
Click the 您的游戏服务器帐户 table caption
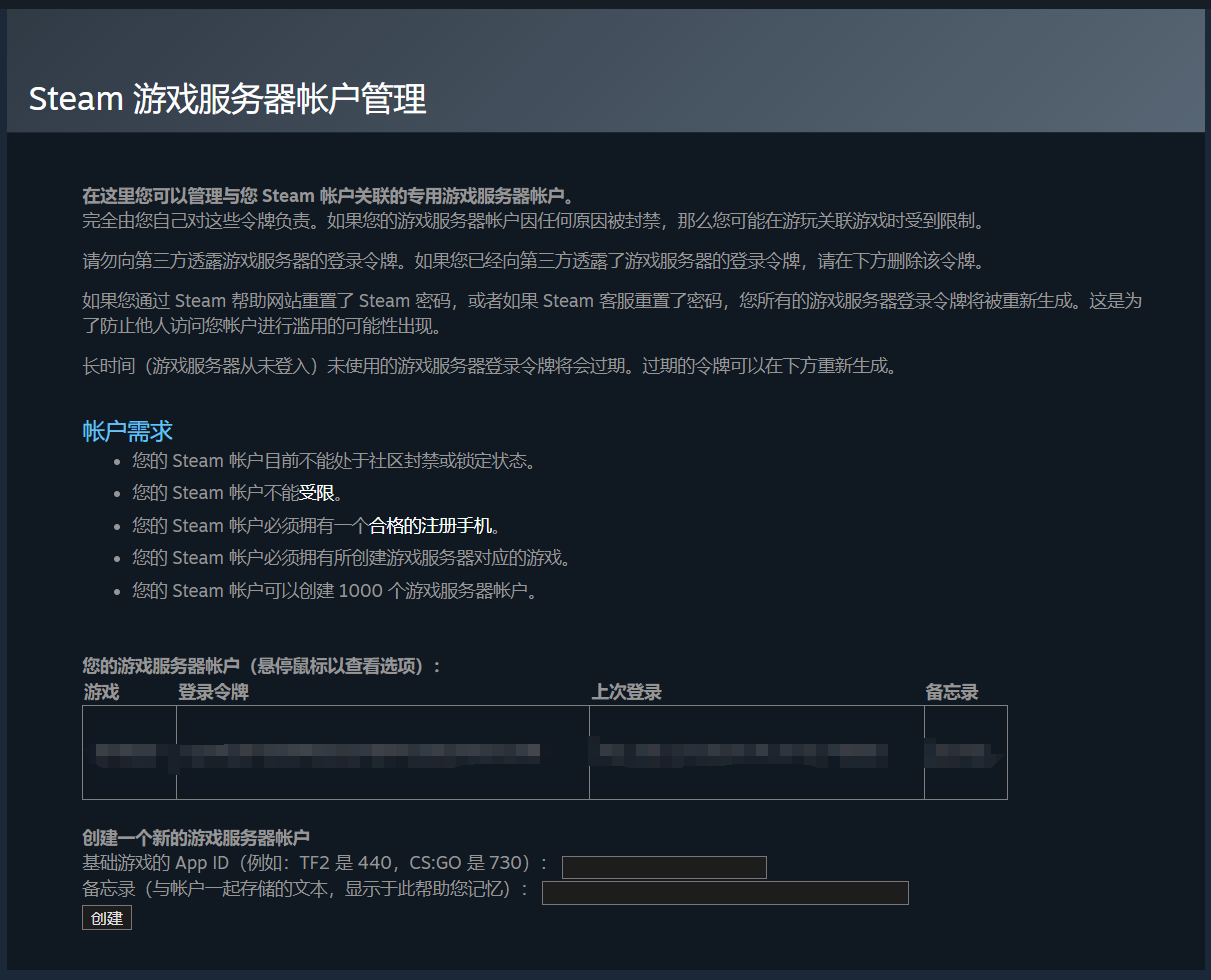pyautogui.click(x=261, y=666)
